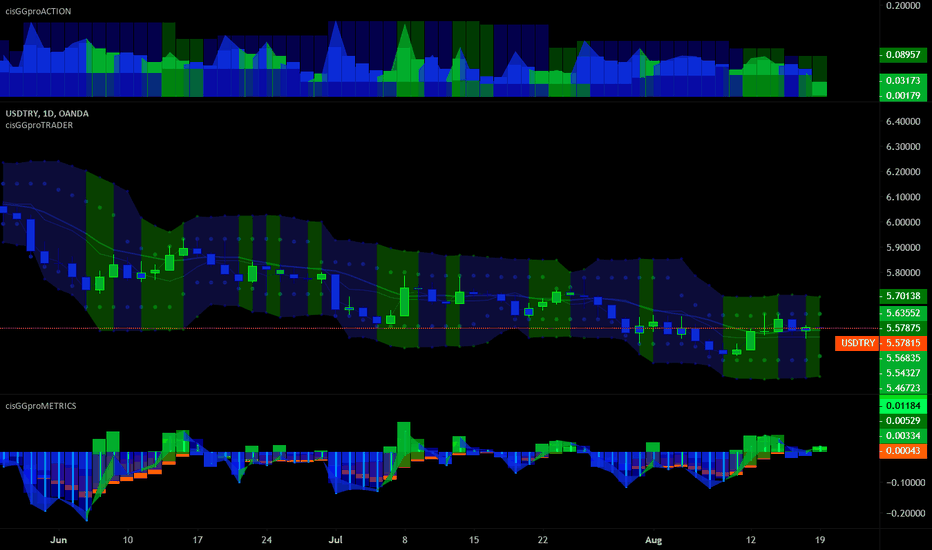This screenshot has width=932, height=550.
Task: Click the orange 0.00043 metrics value label
Action: (x=903, y=451)
